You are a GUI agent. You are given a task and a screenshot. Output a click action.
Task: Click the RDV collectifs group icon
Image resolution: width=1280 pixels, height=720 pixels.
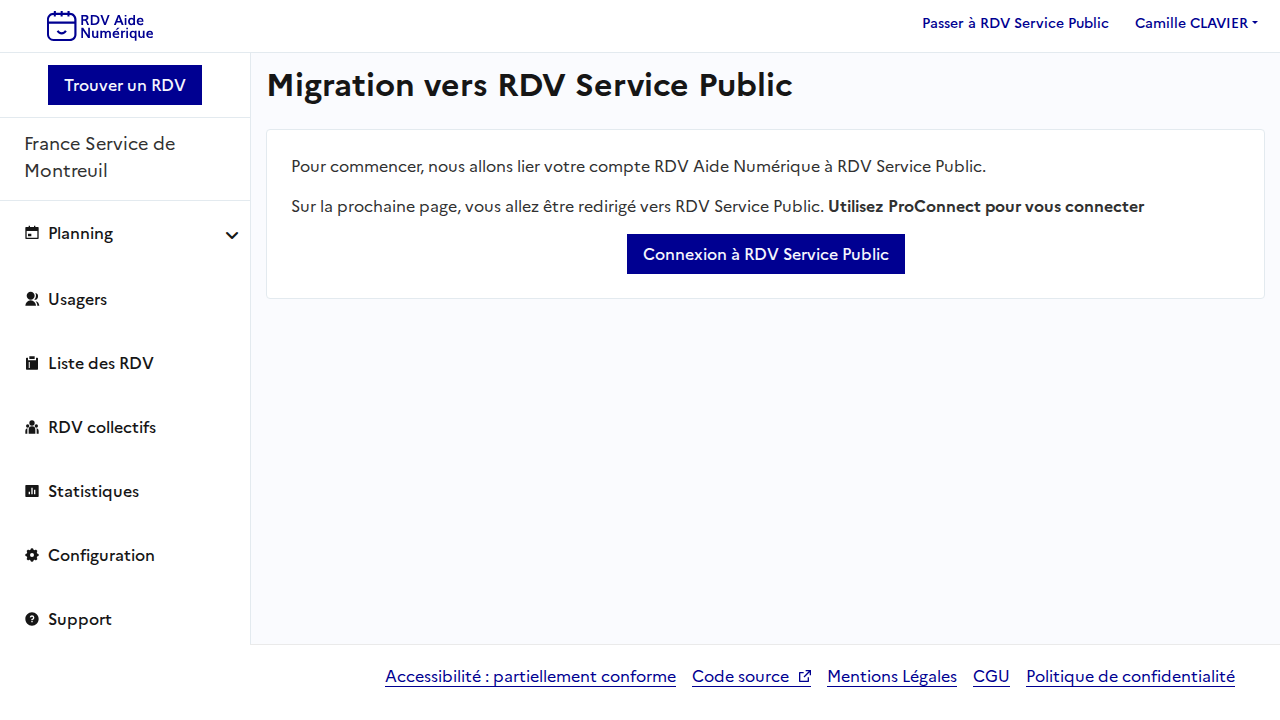[32, 427]
